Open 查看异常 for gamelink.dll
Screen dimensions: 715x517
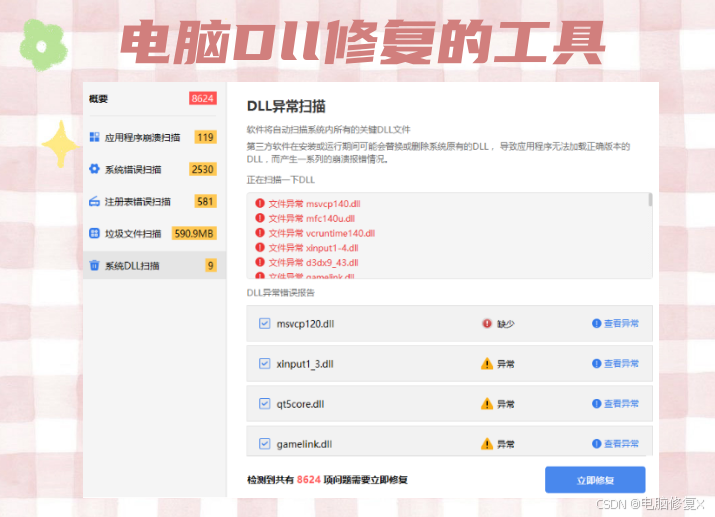621,444
